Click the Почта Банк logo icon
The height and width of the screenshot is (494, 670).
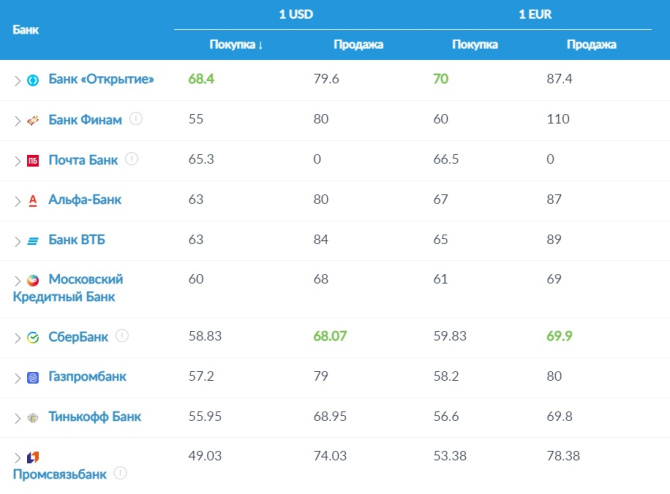coord(32,160)
